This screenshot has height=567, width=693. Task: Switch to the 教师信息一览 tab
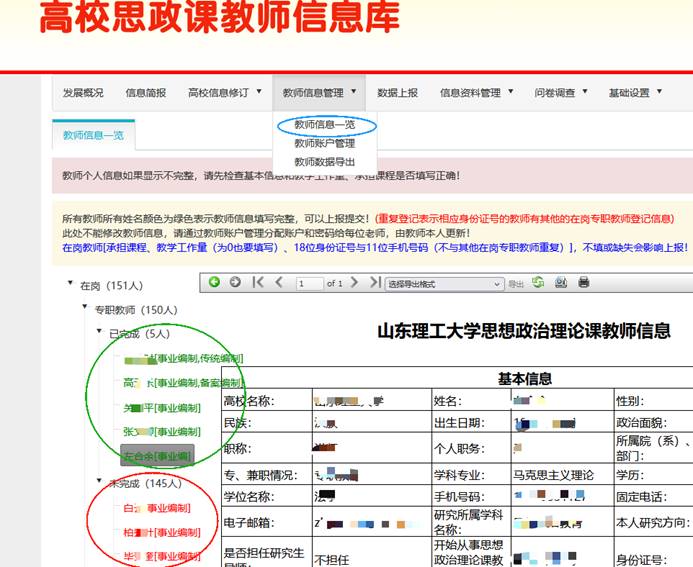(93, 135)
